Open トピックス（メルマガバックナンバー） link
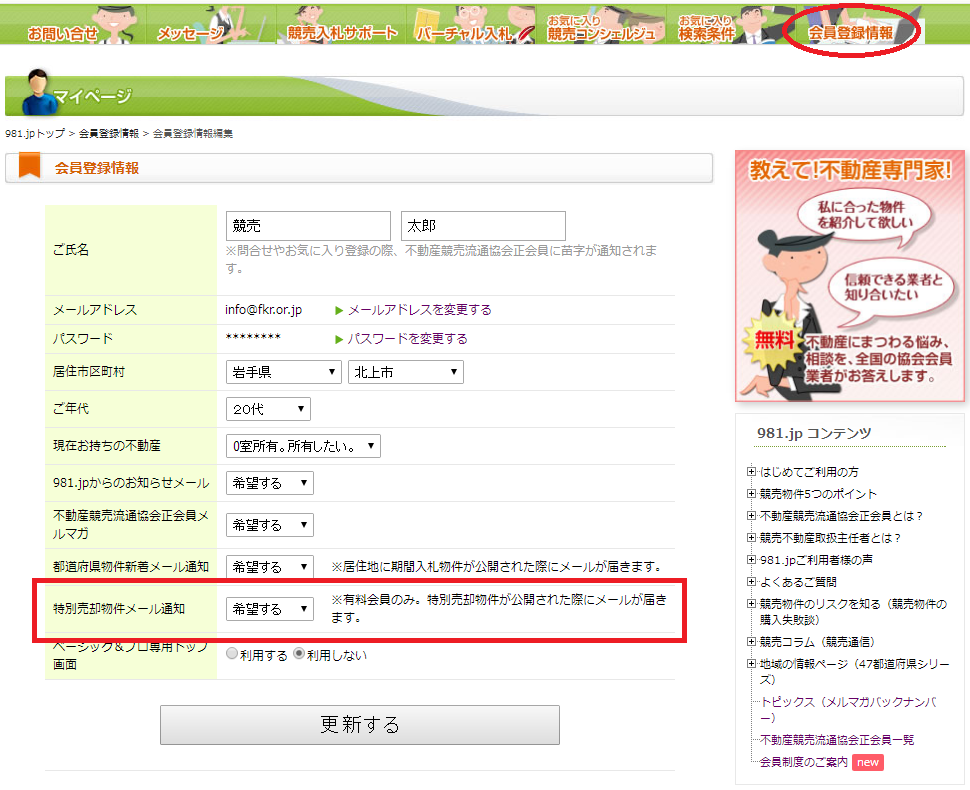Image resolution: width=970 pixels, height=790 pixels. pyautogui.click(x=849, y=710)
